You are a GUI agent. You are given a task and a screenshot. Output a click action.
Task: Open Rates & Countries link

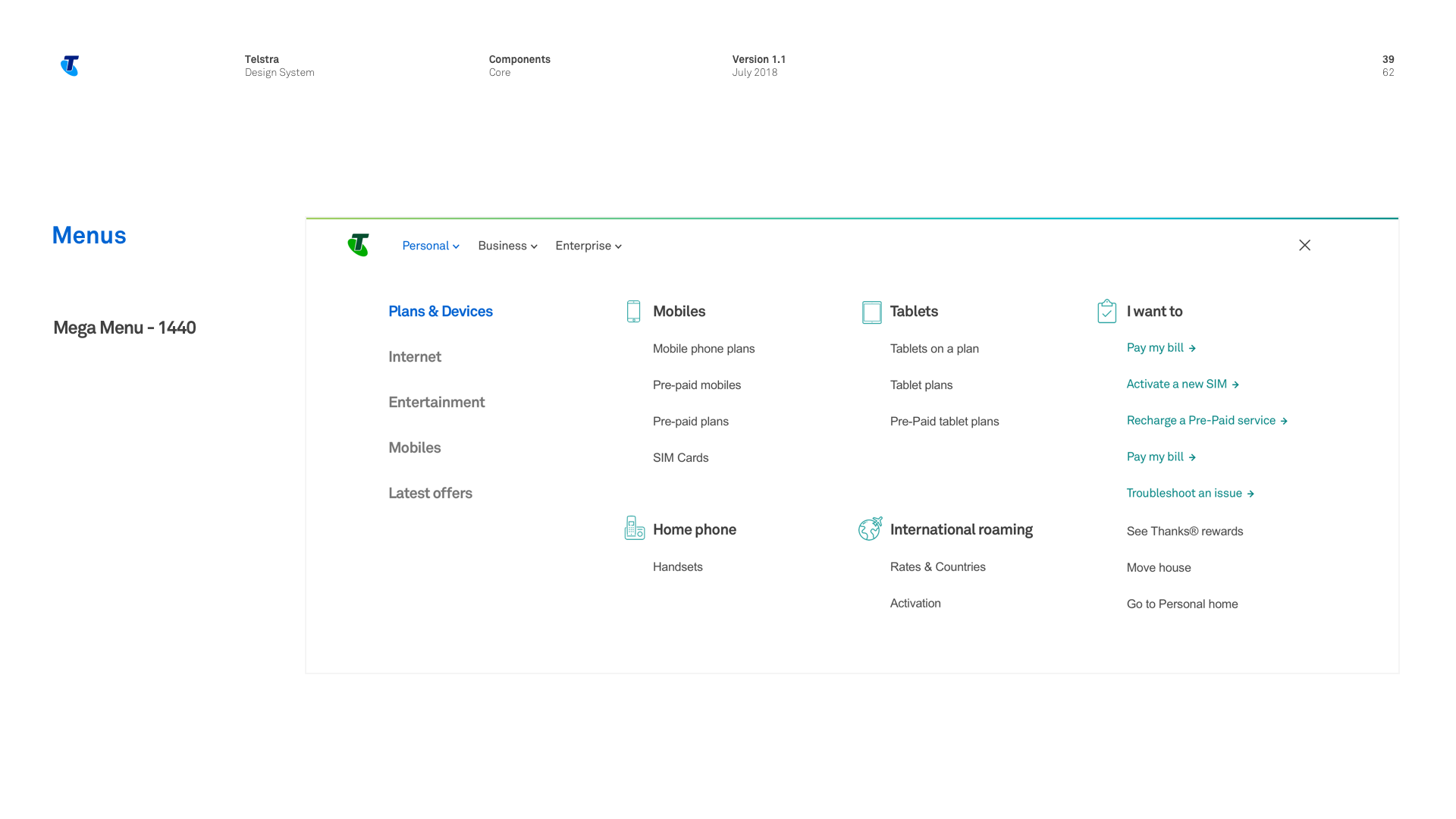pos(938,567)
